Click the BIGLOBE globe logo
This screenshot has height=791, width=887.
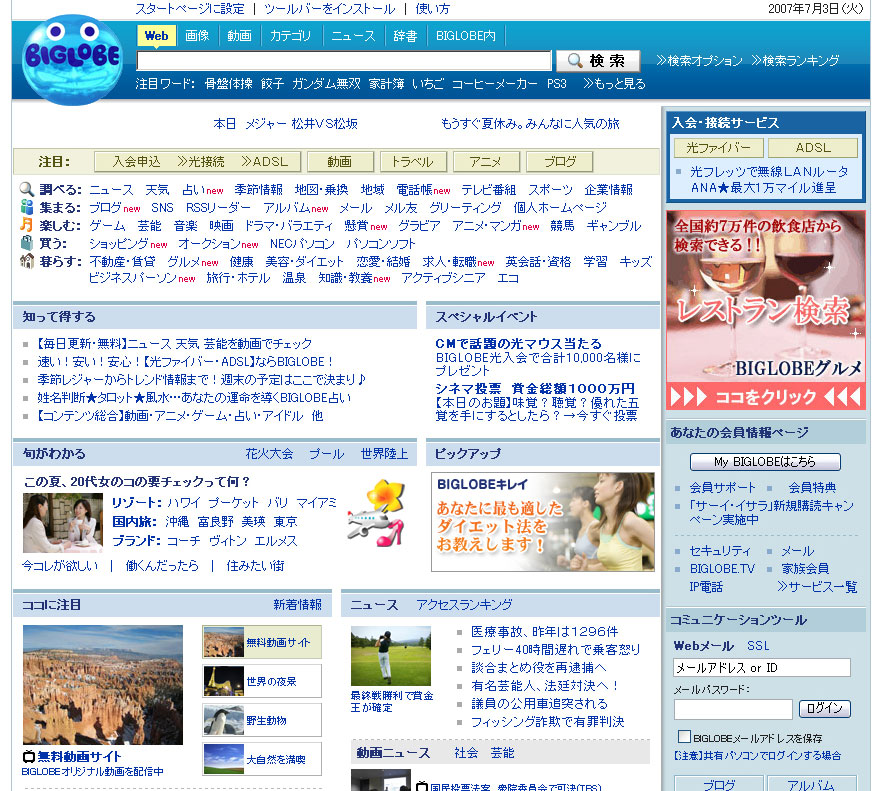pos(72,59)
